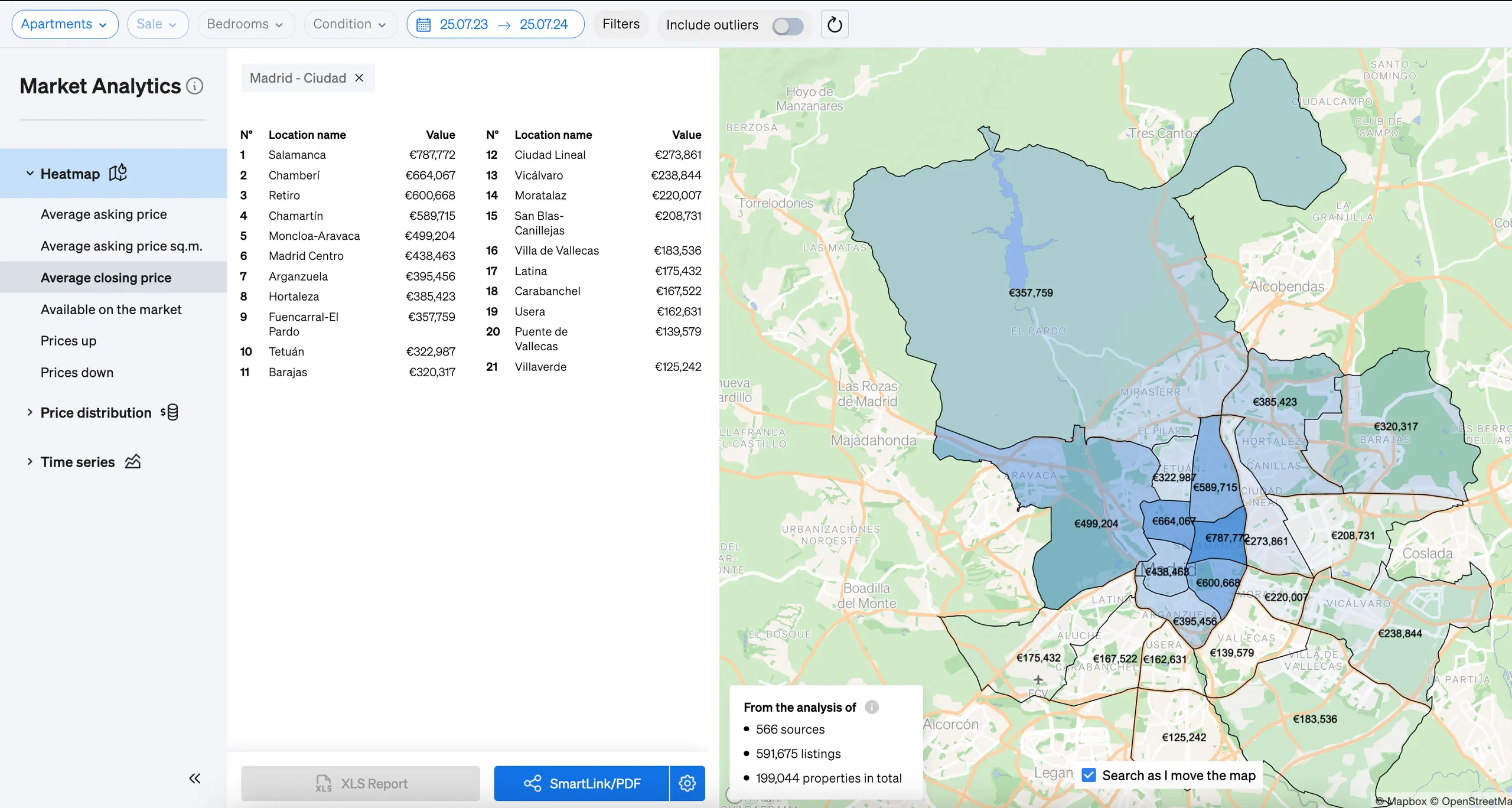Image resolution: width=1512 pixels, height=808 pixels.
Task: Toggle the Include outliers switch
Action: 788,25
